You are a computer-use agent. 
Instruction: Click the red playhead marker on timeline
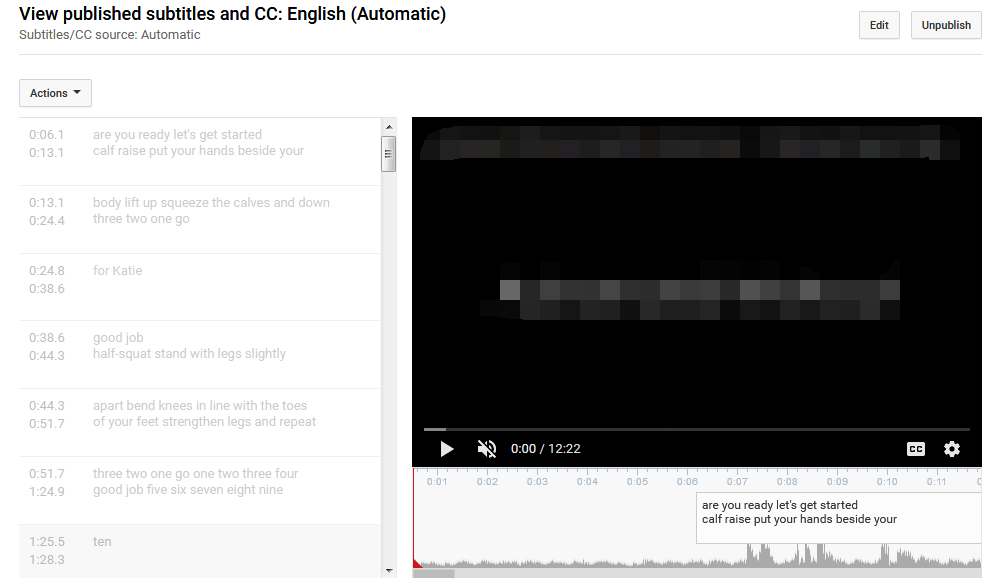pyautogui.click(x=416, y=562)
